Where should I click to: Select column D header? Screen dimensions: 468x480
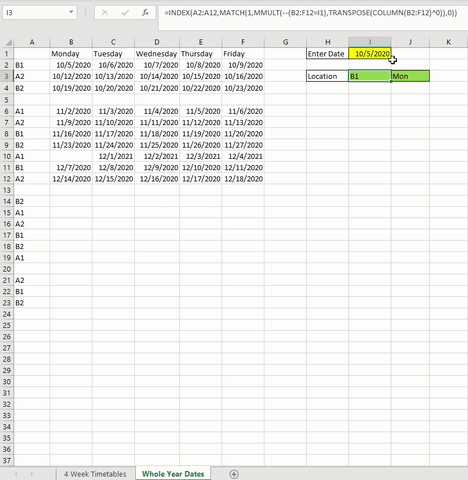tap(157, 42)
